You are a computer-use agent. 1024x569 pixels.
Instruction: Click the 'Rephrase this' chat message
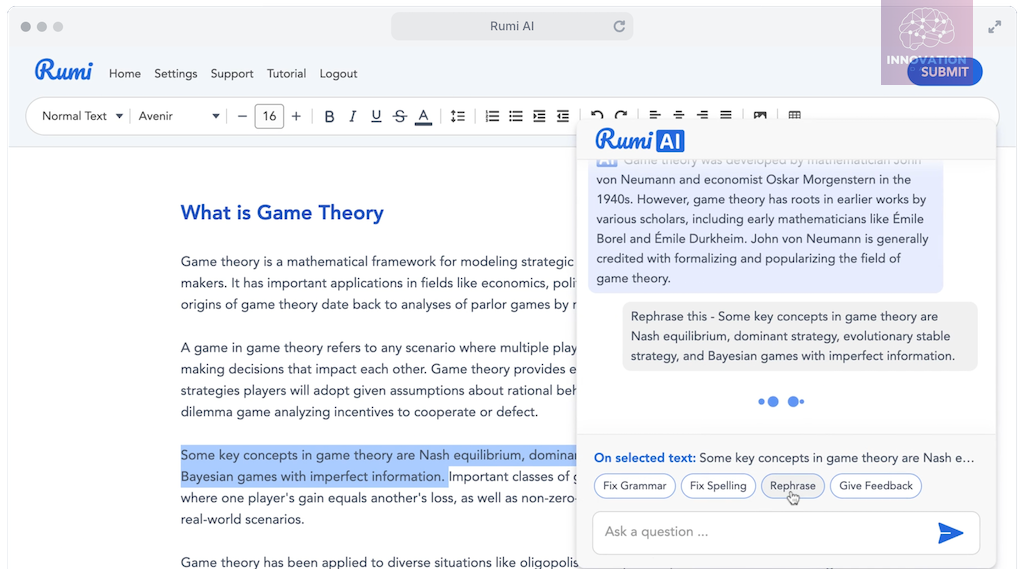pos(800,336)
